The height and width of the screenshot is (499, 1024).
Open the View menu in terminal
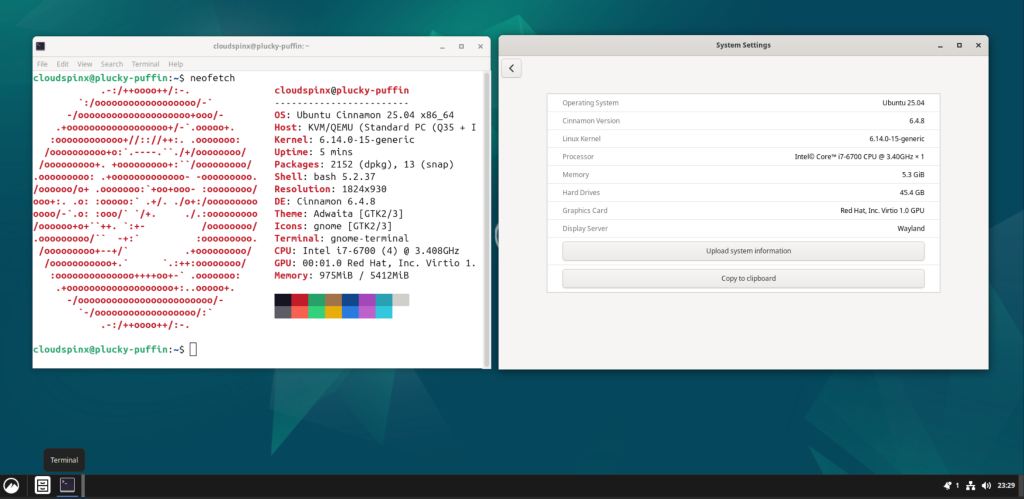click(85, 64)
